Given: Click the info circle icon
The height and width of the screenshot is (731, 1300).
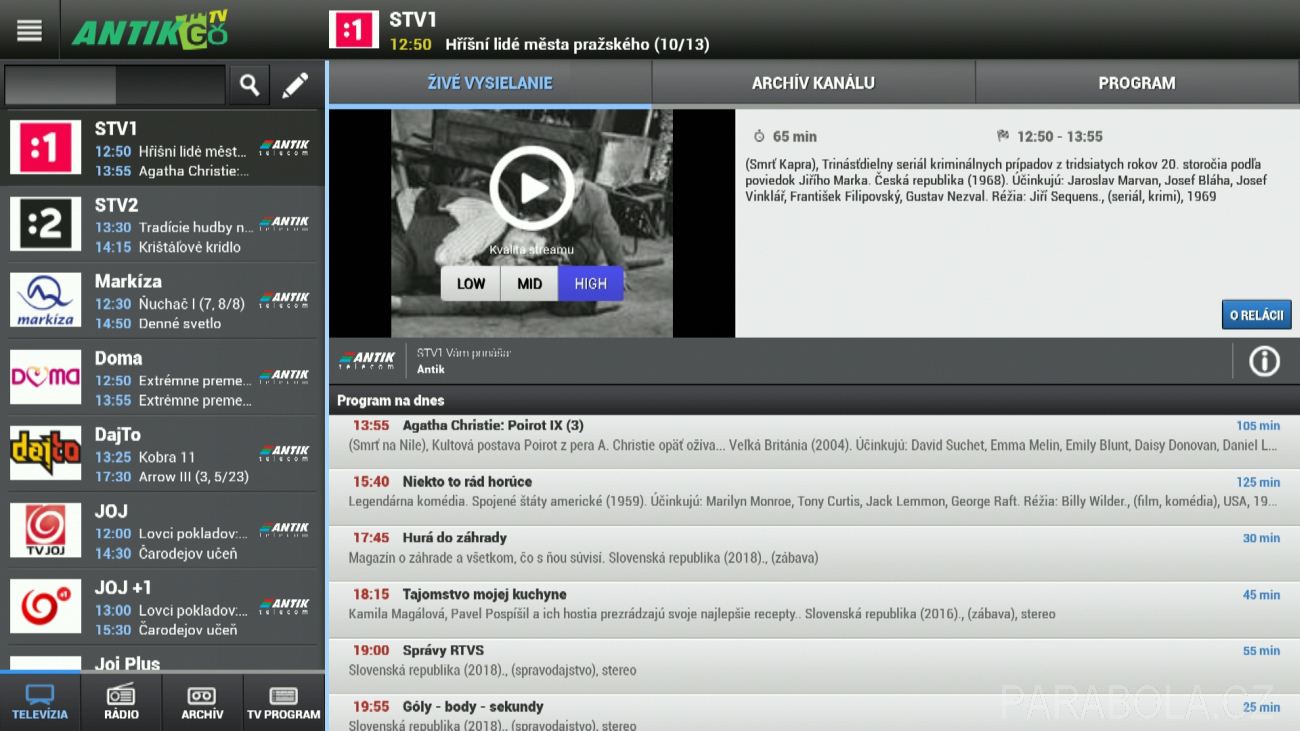Looking at the screenshot, I should pos(1264,361).
